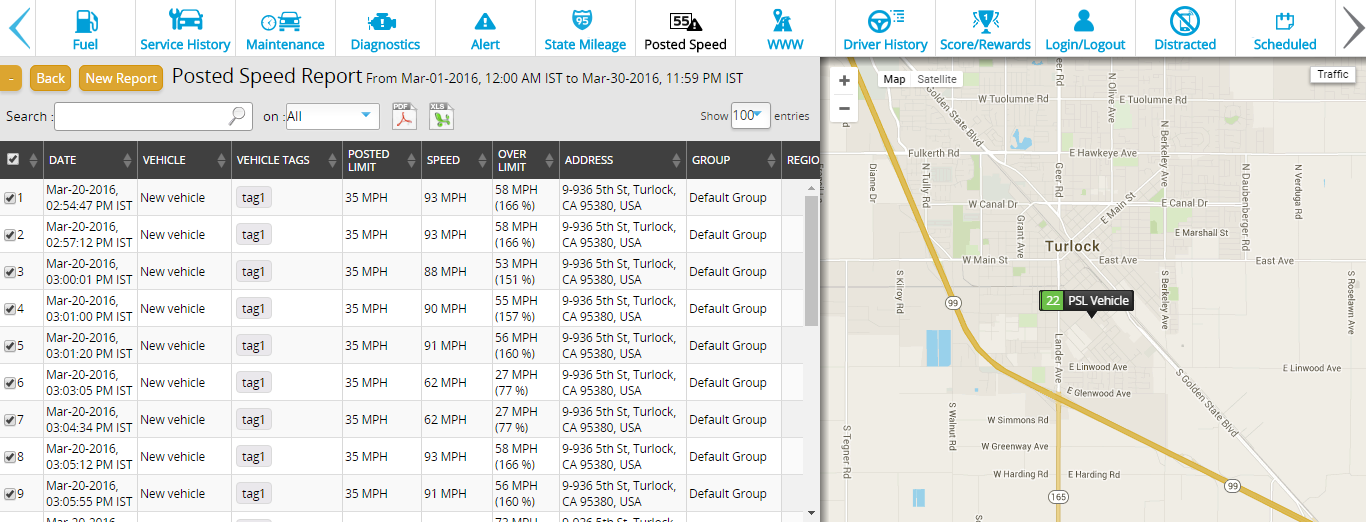This screenshot has width=1366, height=522.
Task: Uncheck row 4 checkbox
Action: [x=9, y=309]
